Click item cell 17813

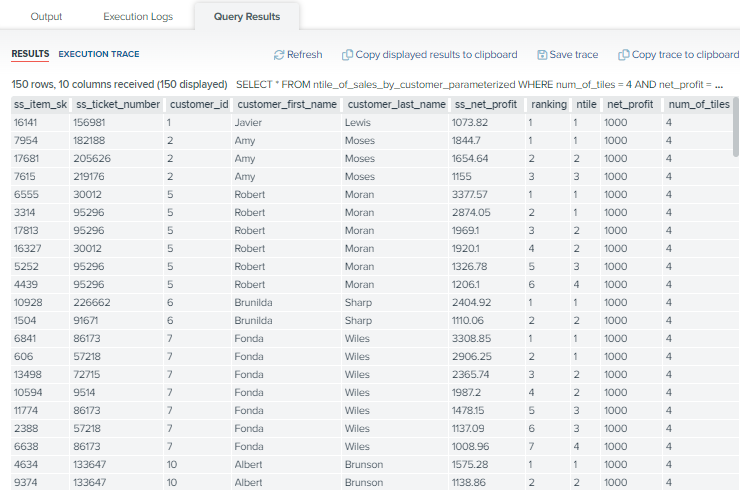coord(40,230)
